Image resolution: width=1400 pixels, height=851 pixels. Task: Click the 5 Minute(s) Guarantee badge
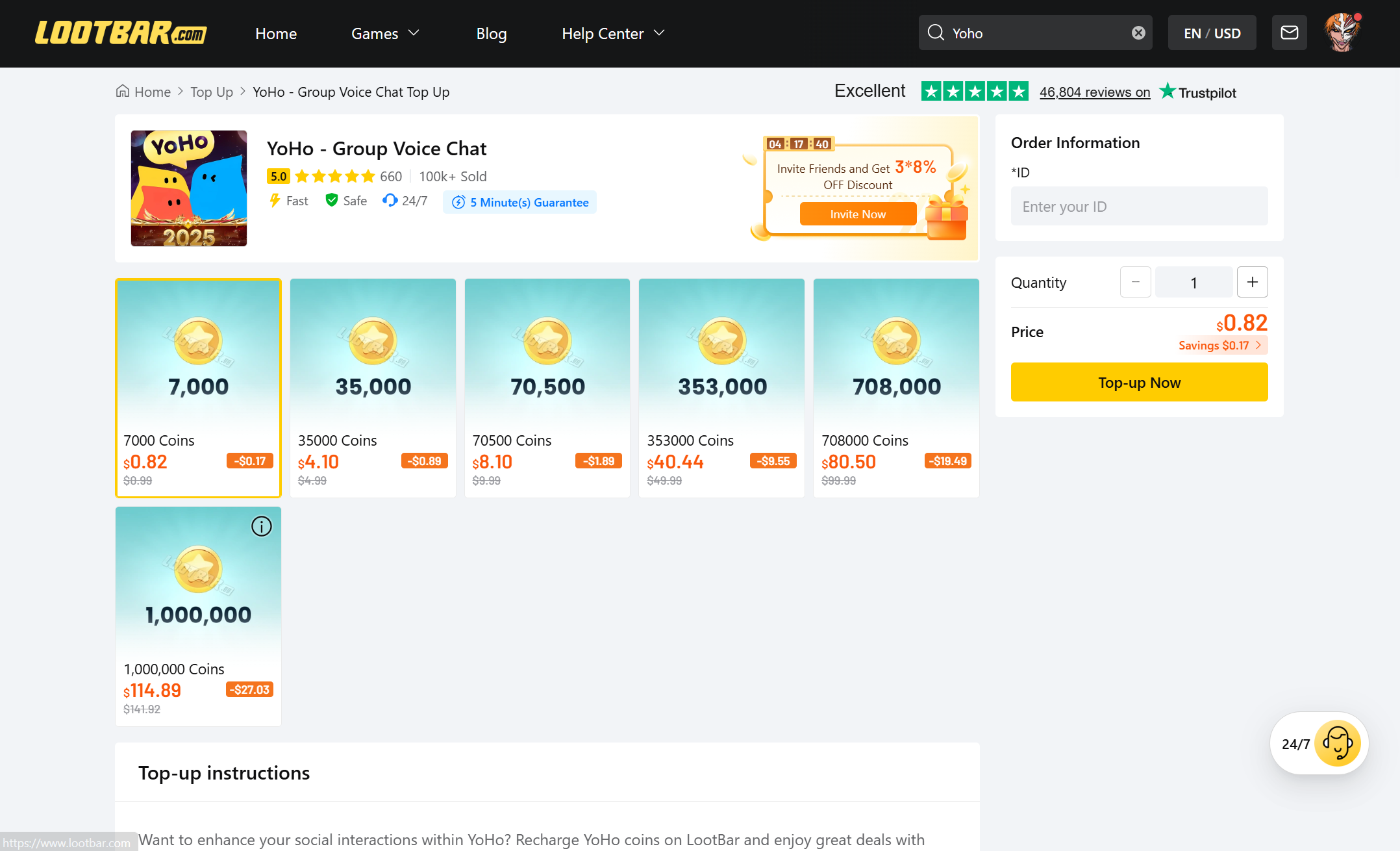519,202
